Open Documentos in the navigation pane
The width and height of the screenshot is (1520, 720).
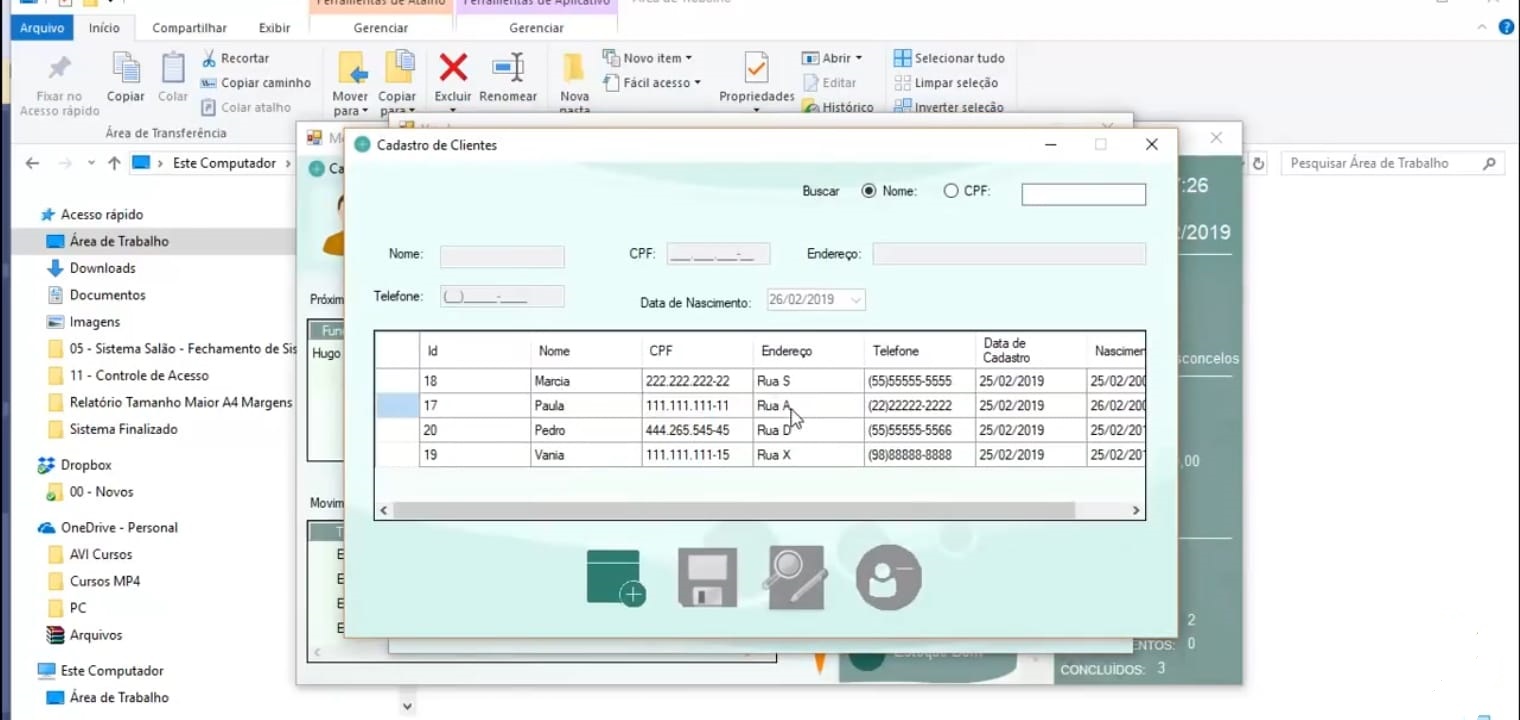(x=107, y=295)
